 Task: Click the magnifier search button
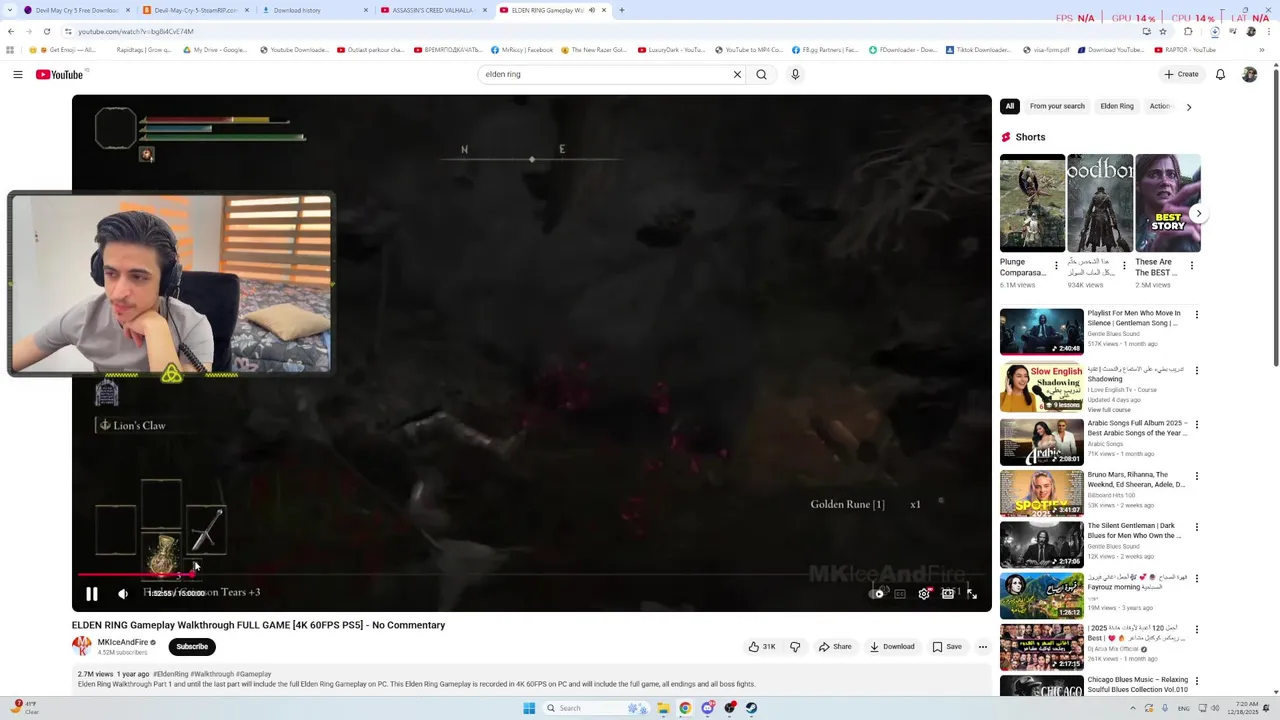click(x=761, y=74)
